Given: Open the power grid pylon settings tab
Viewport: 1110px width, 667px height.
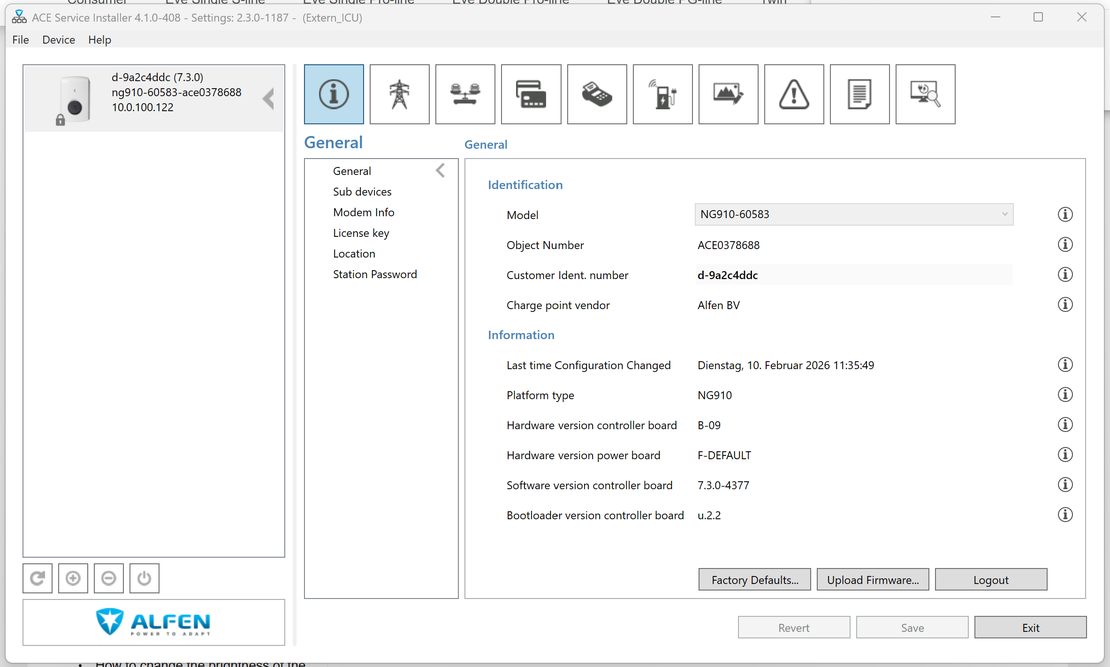Looking at the screenshot, I should click(399, 94).
